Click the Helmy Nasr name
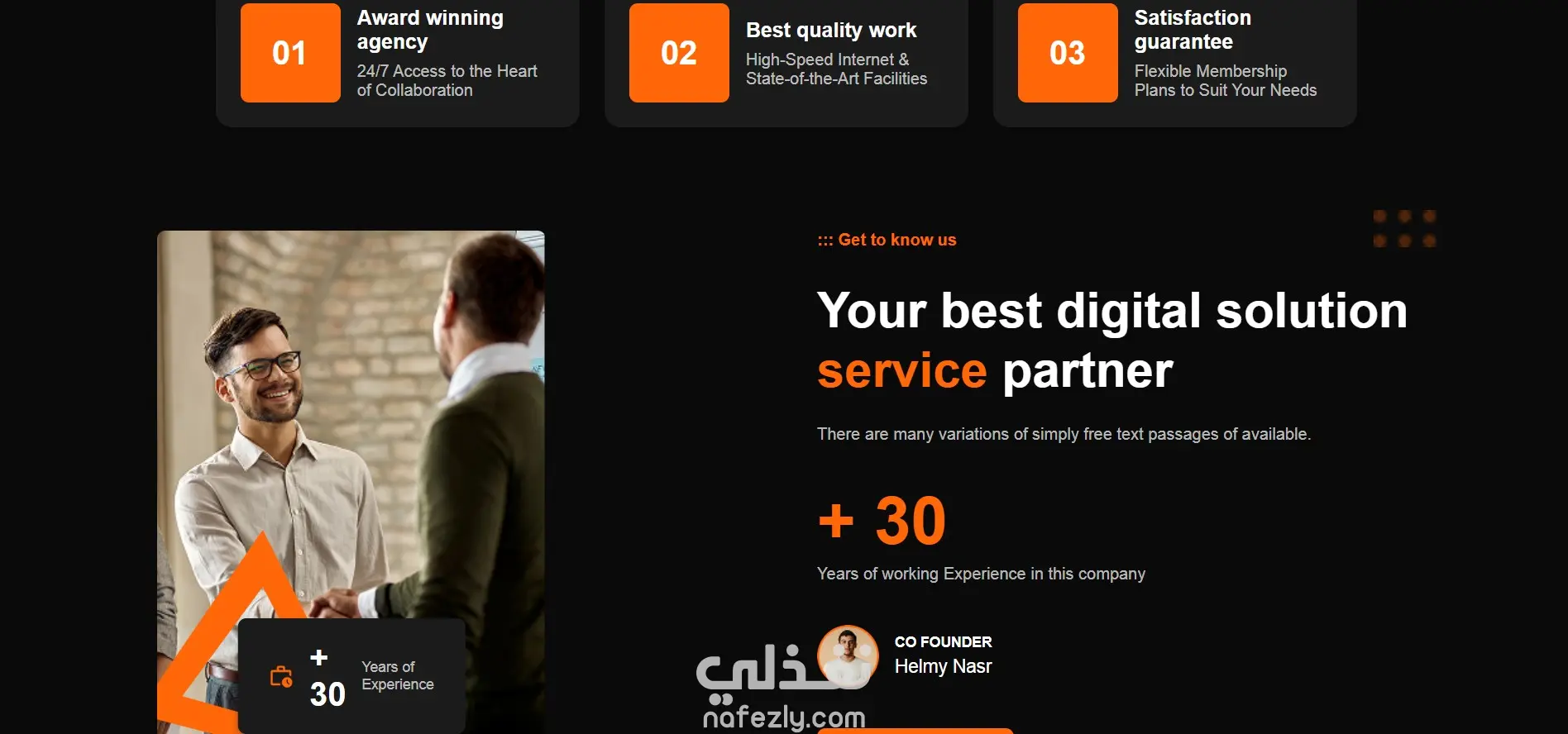This screenshot has width=1568, height=734. click(x=943, y=666)
